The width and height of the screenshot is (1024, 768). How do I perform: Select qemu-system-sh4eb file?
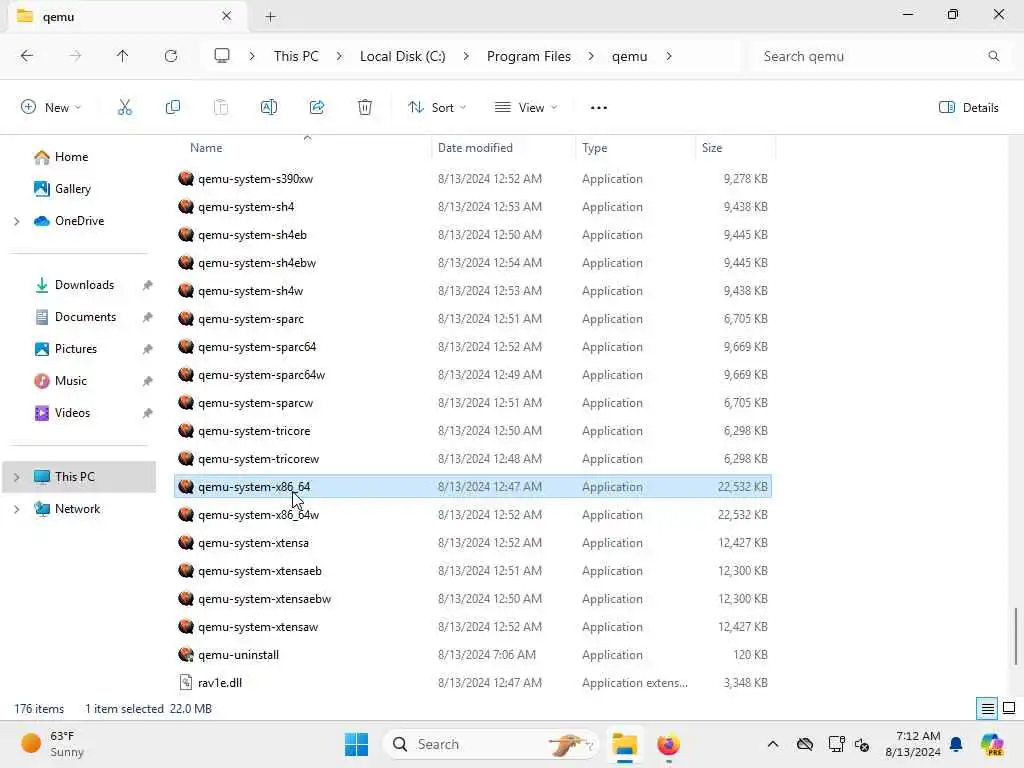(473, 234)
